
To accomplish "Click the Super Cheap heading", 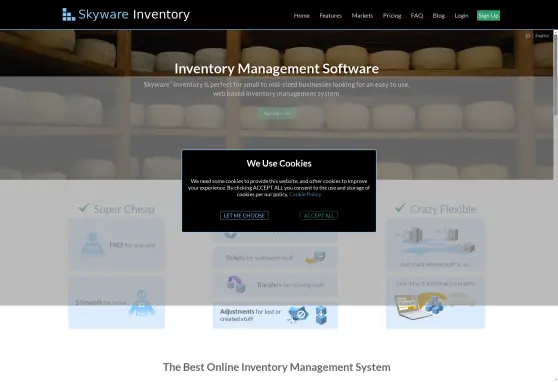I will [124, 209].
